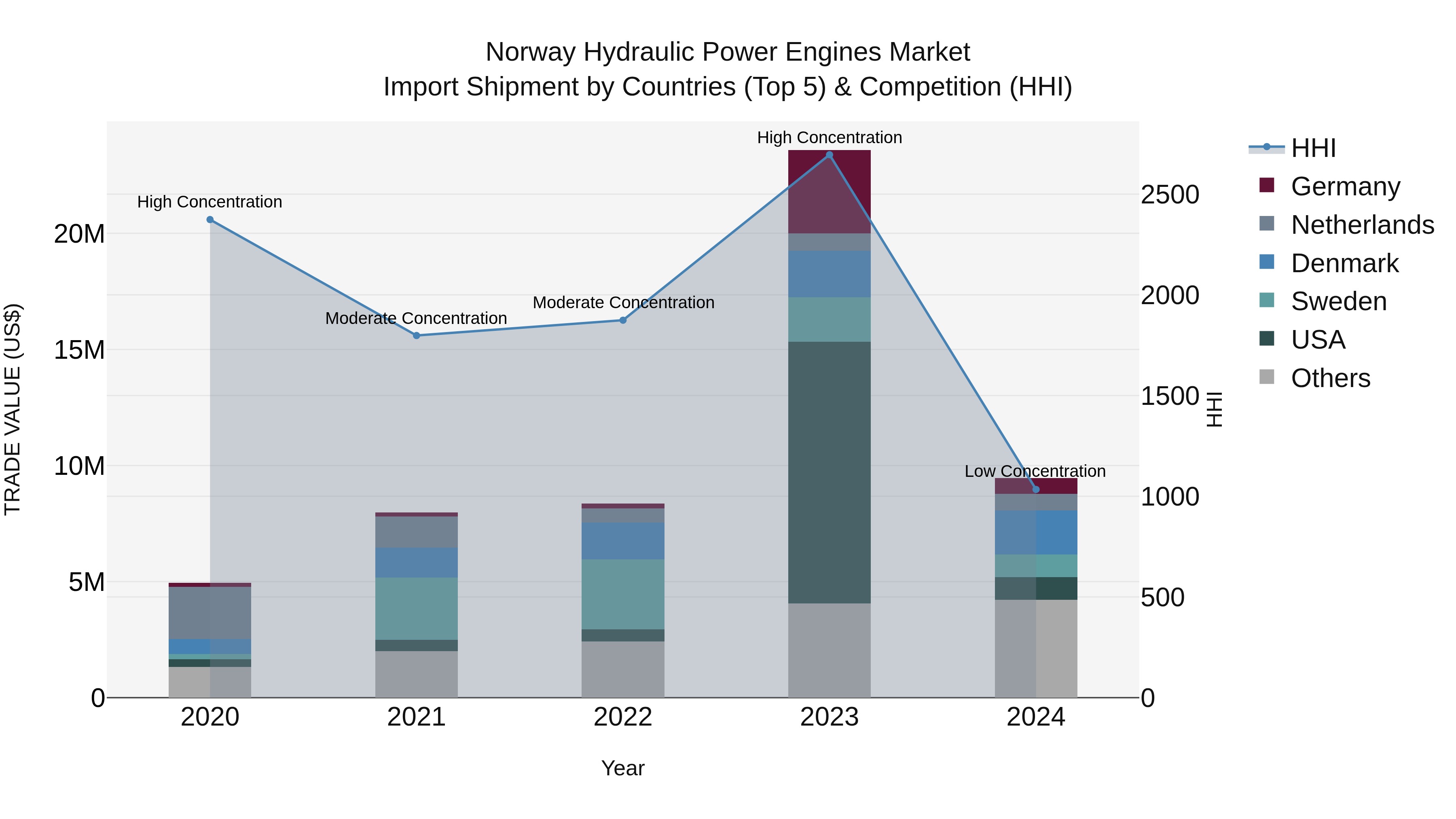The width and height of the screenshot is (1456, 819).
Task: Select the Sweden segment in the 2022 bar
Action: point(623,594)
